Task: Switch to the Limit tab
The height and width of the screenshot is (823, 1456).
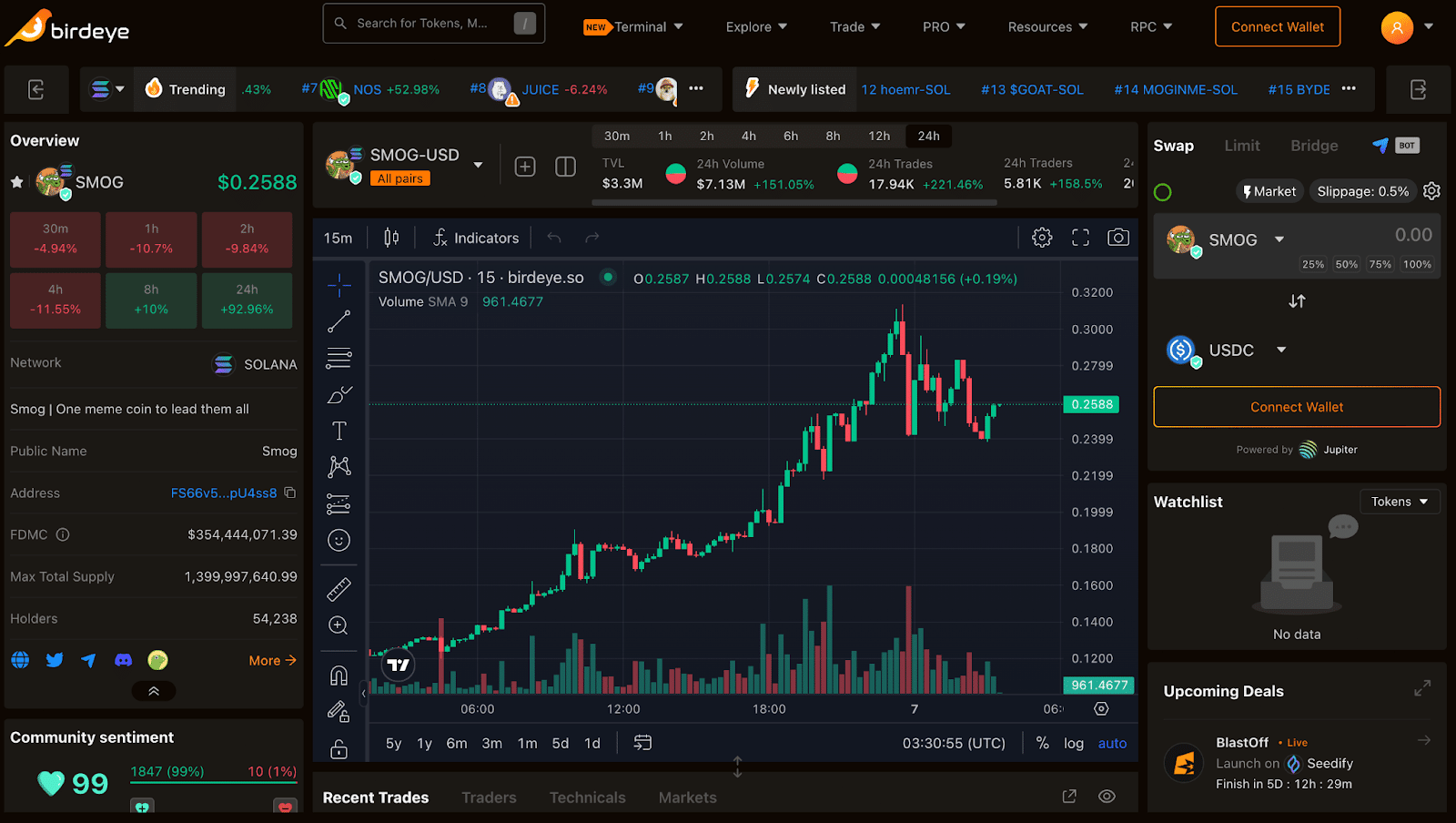Action: [1242, 146]
